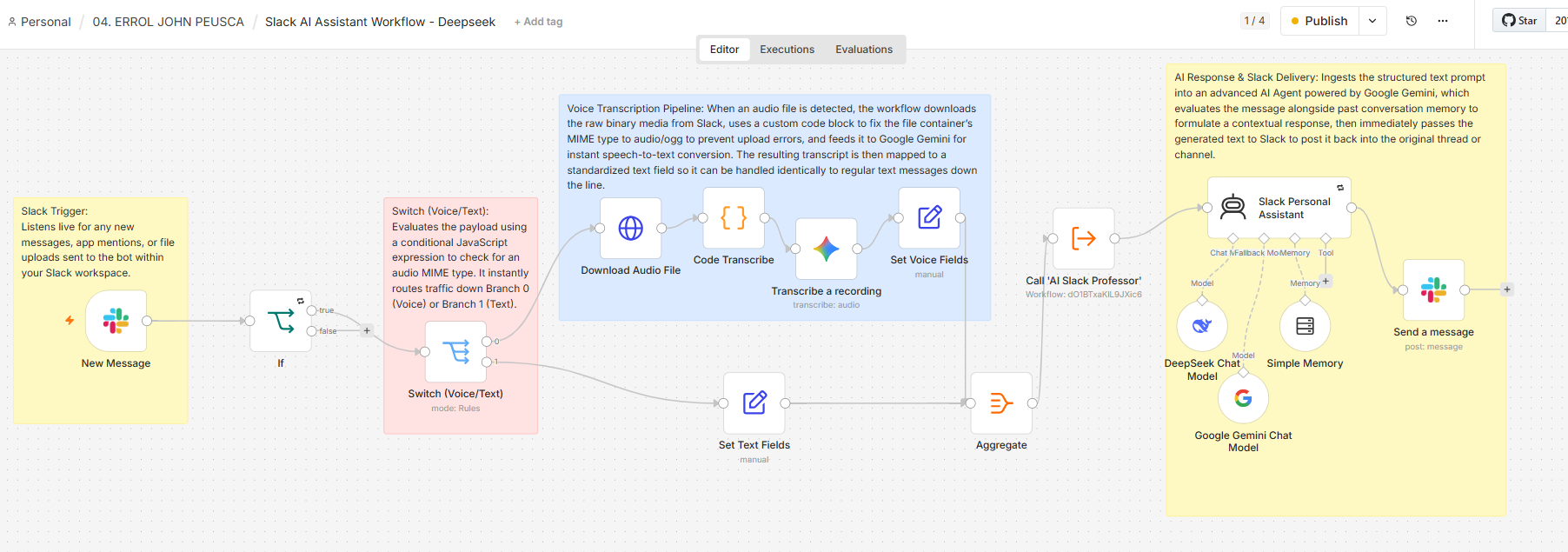
Task: Add node on the If false branch
Action: click(x=367, y=330)
